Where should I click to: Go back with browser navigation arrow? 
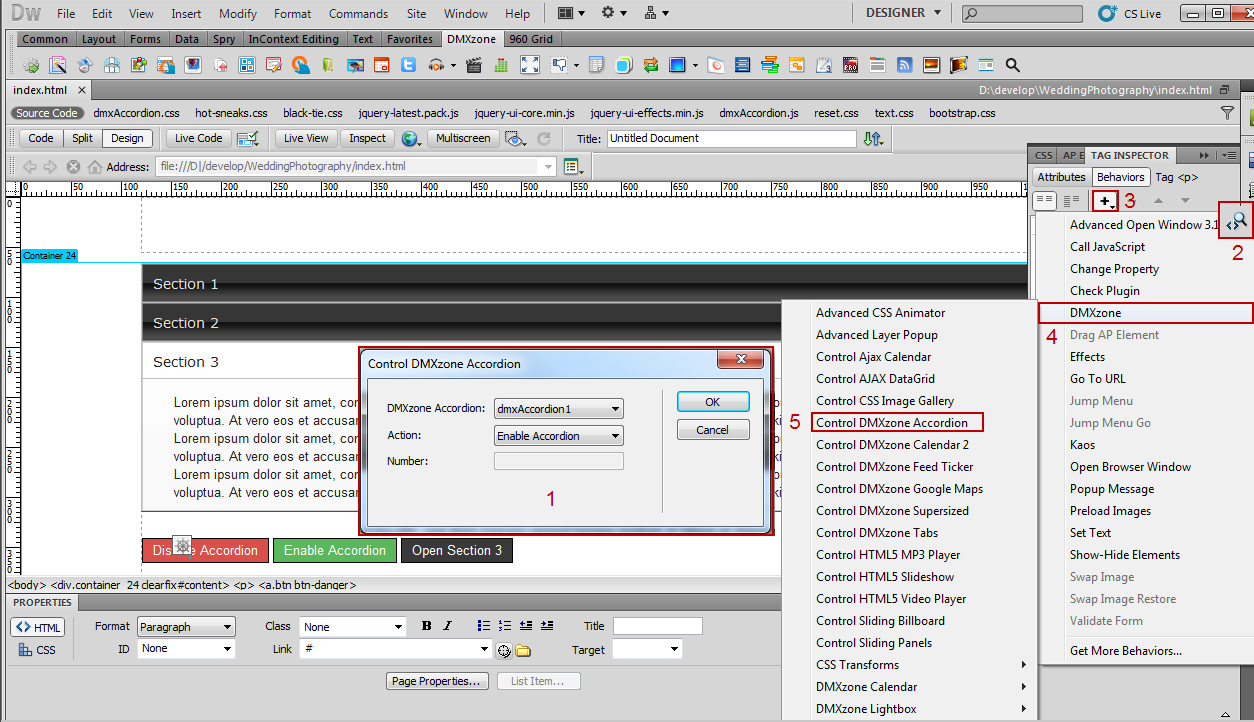29,167
